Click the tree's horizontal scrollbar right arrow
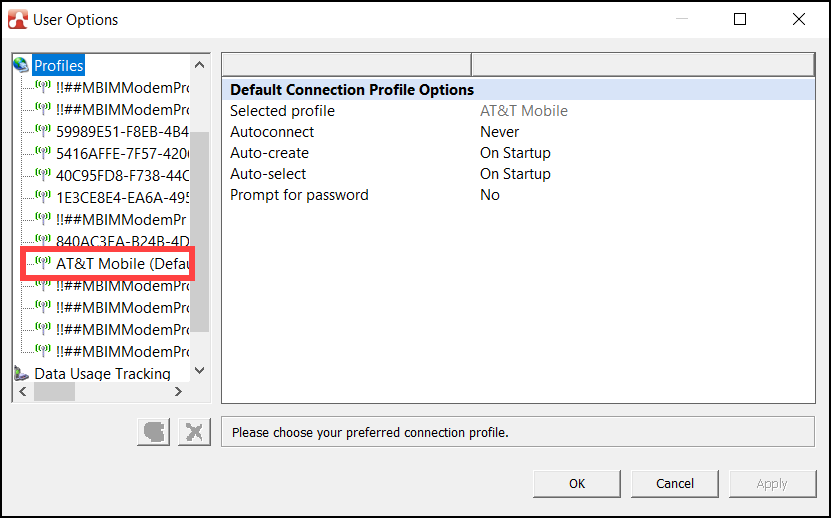 click(x=179, y=392)
